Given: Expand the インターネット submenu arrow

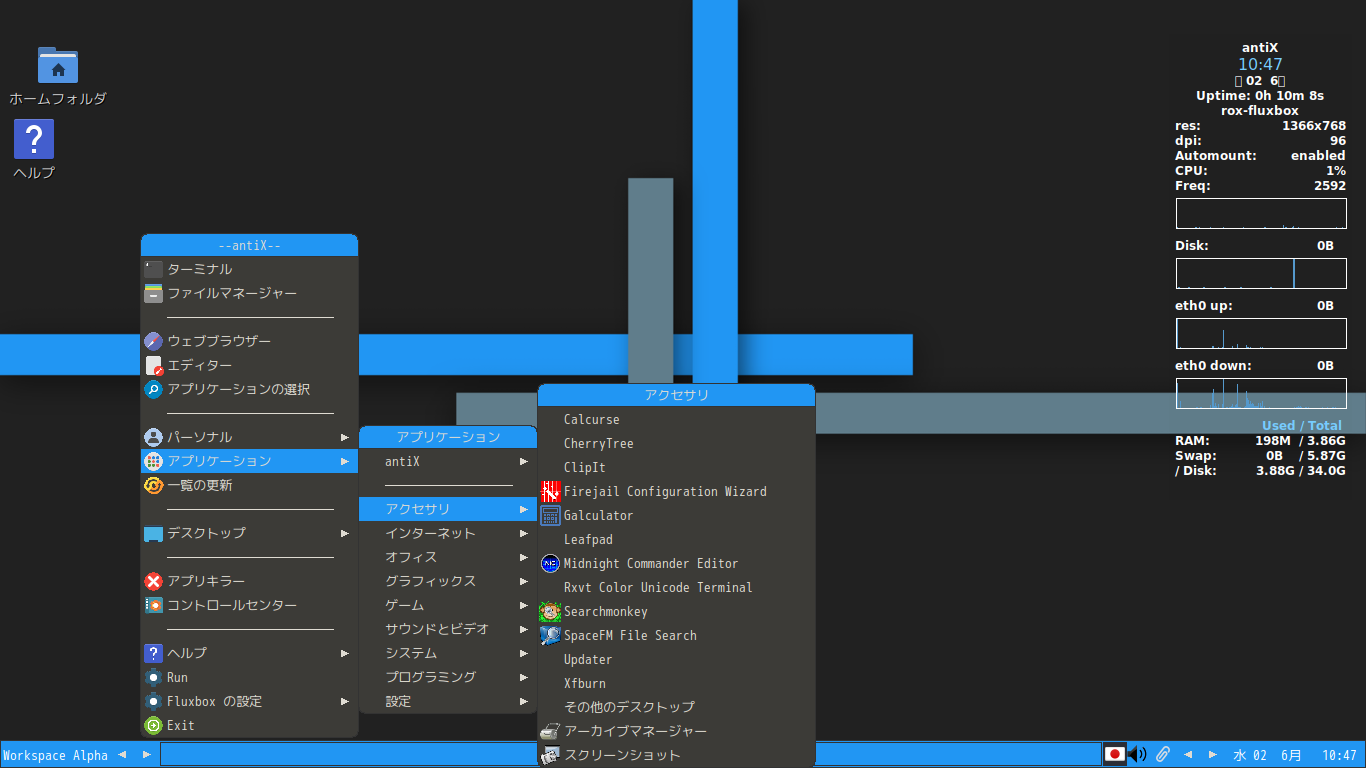Looking at the screenshot, I should tap(524, 533).
